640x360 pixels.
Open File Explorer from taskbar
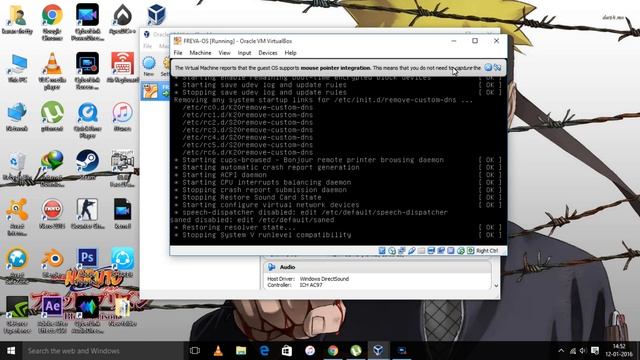coord(241,351)
